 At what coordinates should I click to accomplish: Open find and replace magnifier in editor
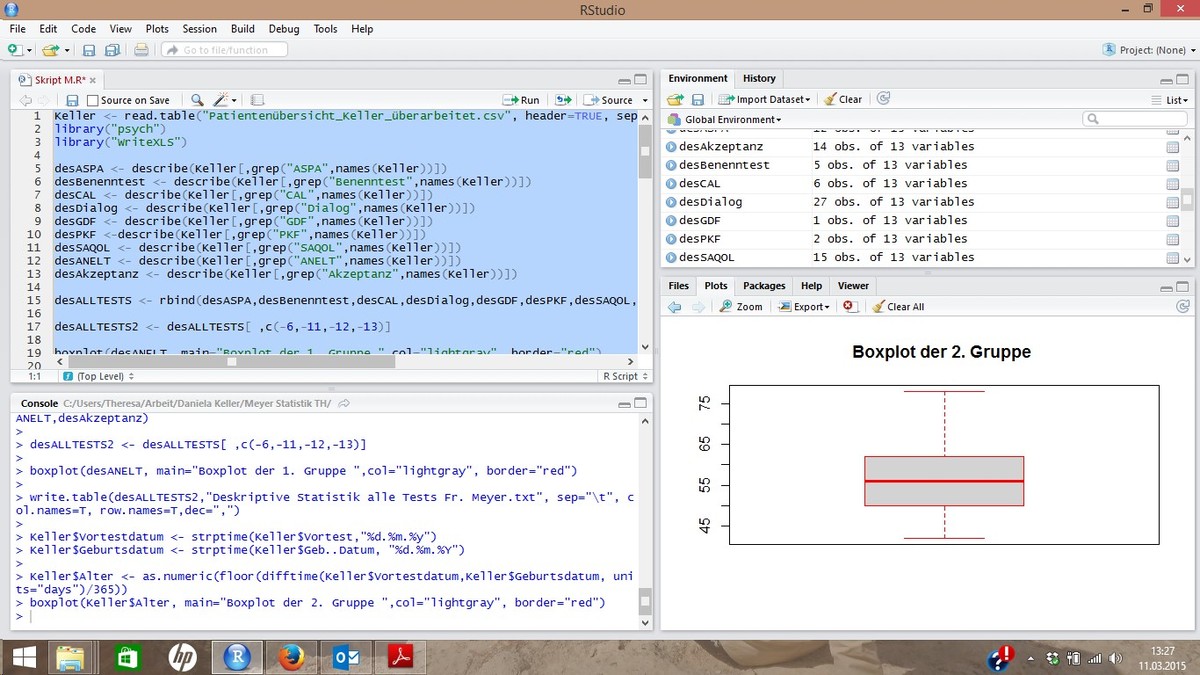click(x=197, y=100)
